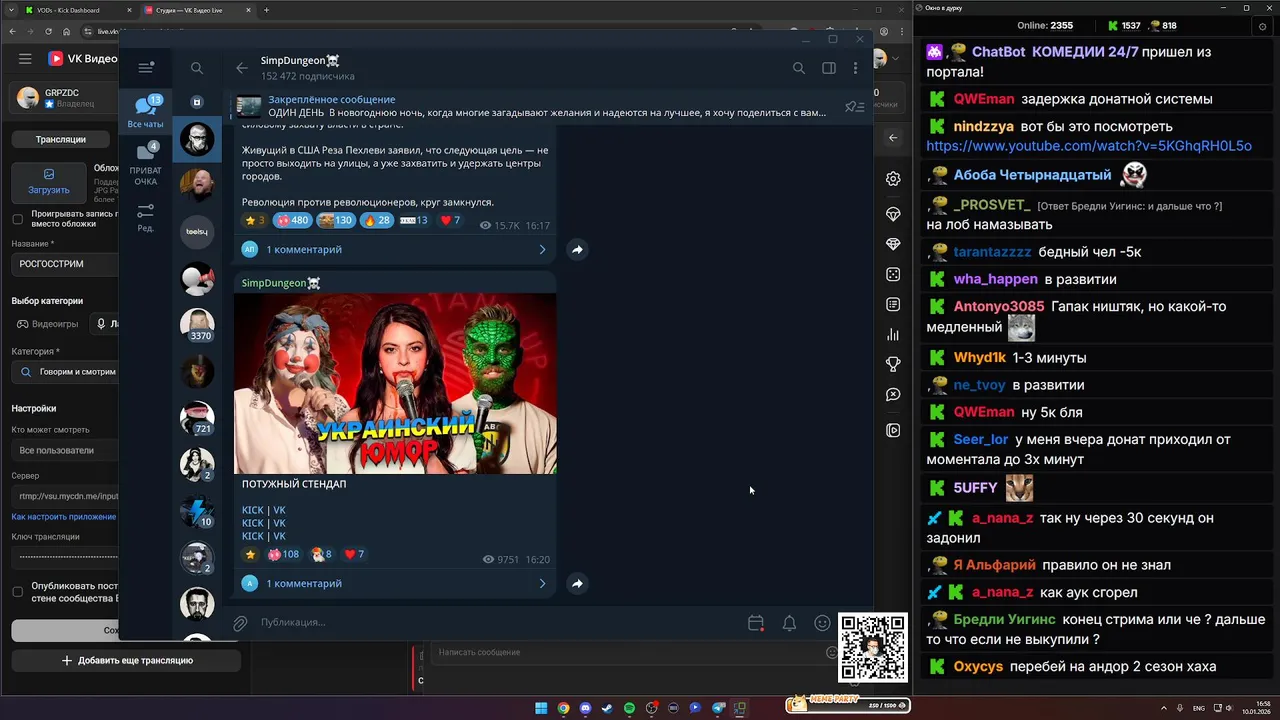
Task: Toggle the 480 reaction on the Pahlavi post
Action: [293, 220]
